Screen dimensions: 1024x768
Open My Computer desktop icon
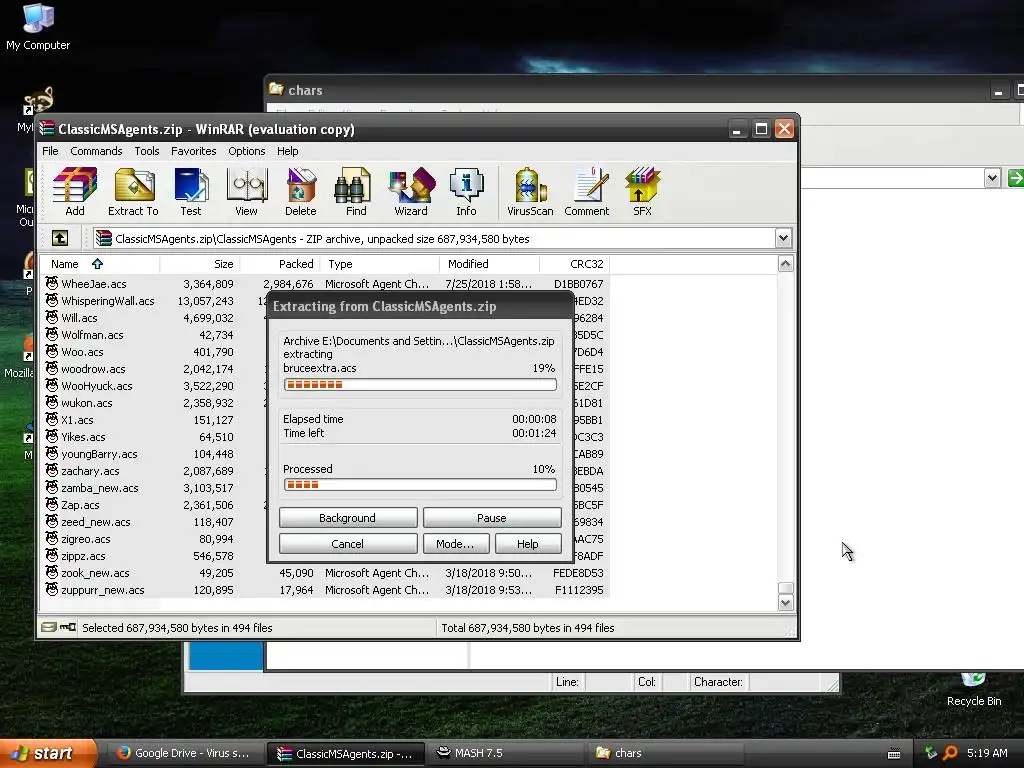point(38,27)
